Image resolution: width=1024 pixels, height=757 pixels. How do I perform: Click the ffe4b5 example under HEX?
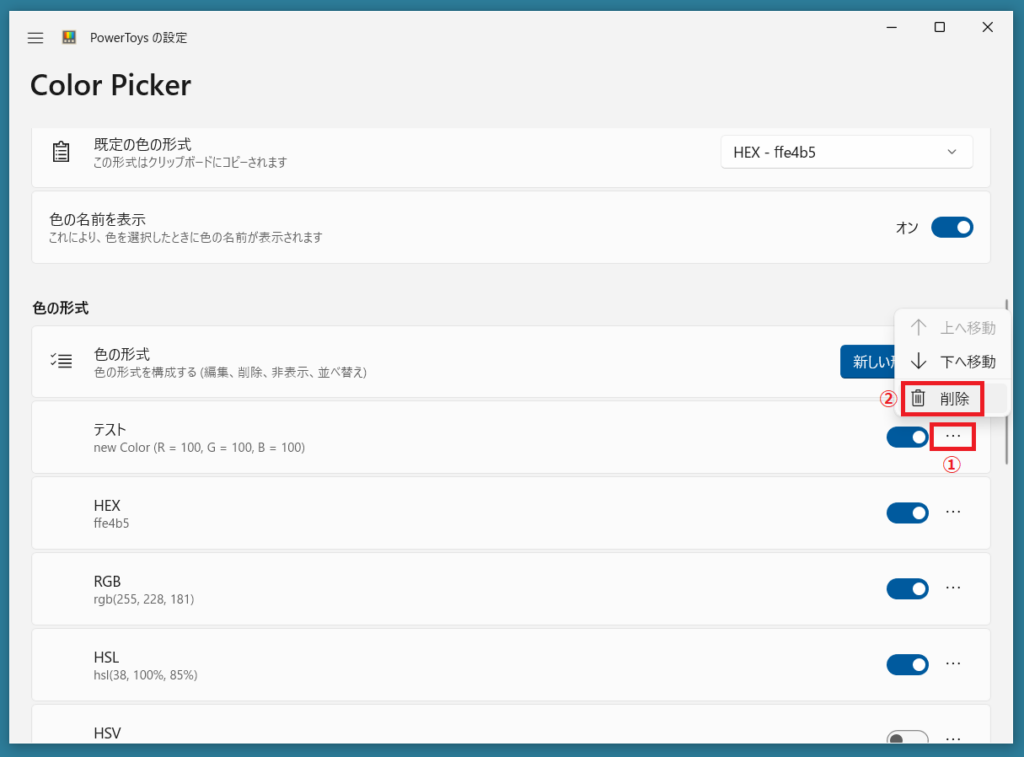coord(111,523)
